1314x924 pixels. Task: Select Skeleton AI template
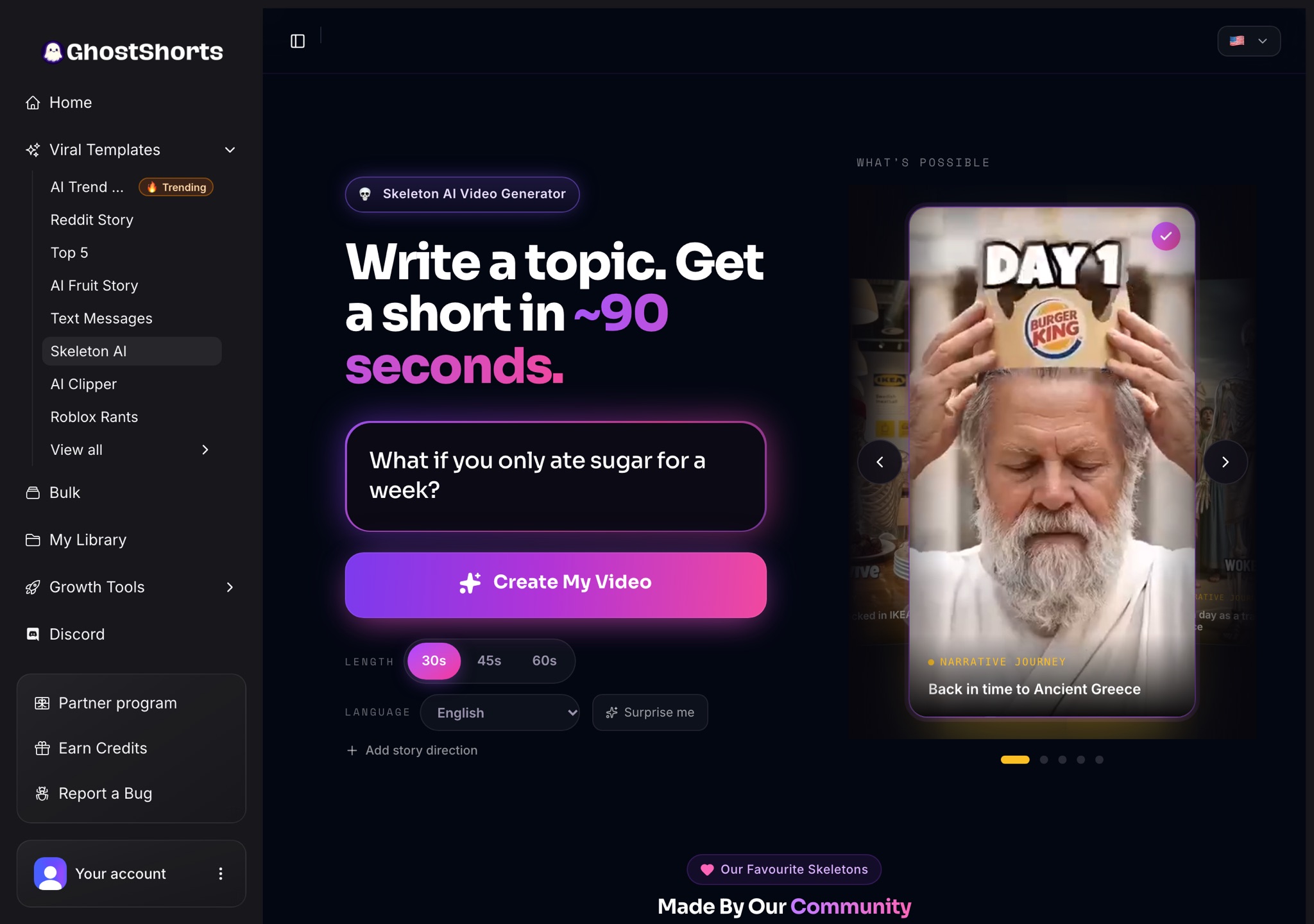pyautogui.click(x=132, y=352)
